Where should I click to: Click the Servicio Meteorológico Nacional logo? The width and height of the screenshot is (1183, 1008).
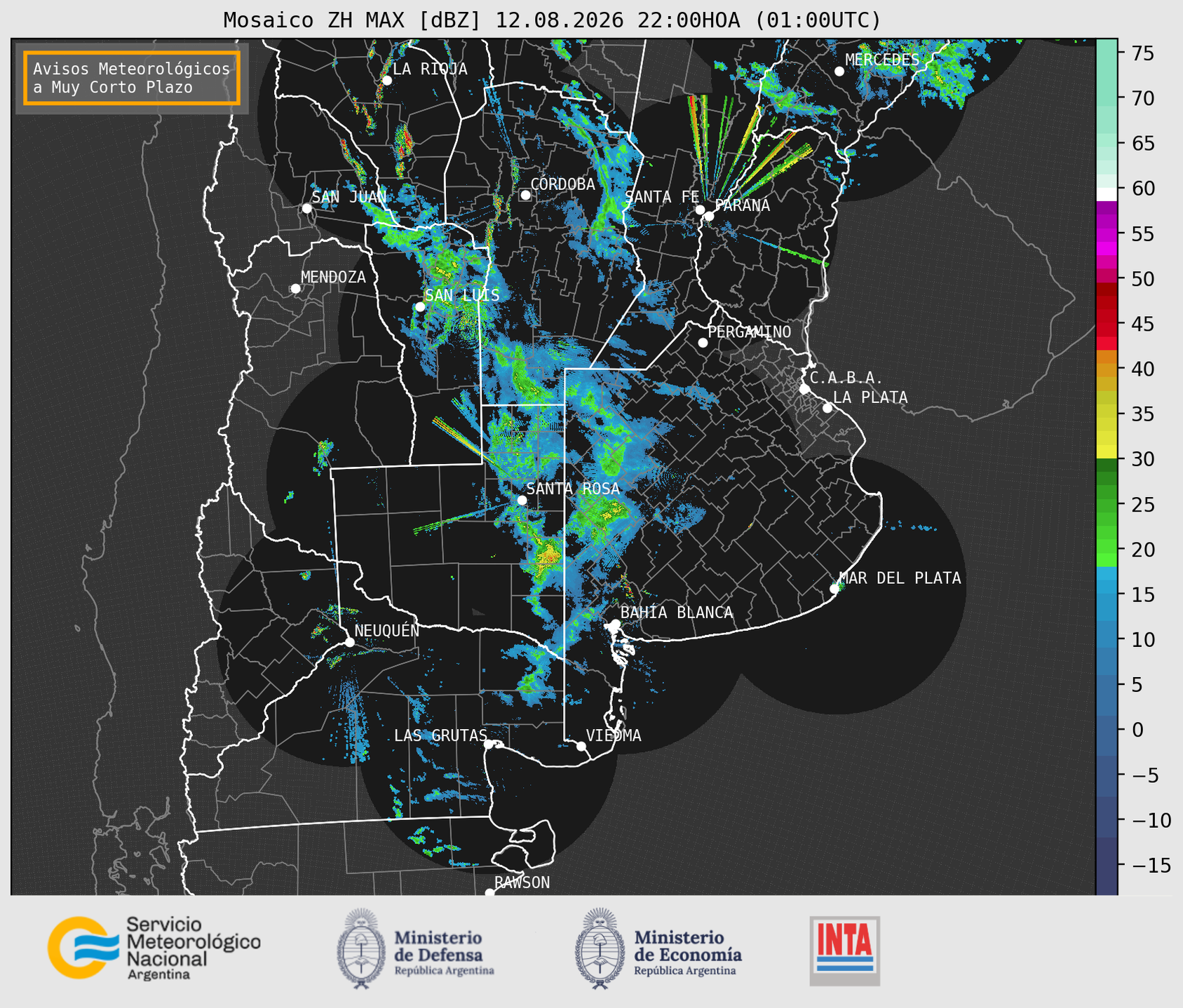(x=154, y=948)
